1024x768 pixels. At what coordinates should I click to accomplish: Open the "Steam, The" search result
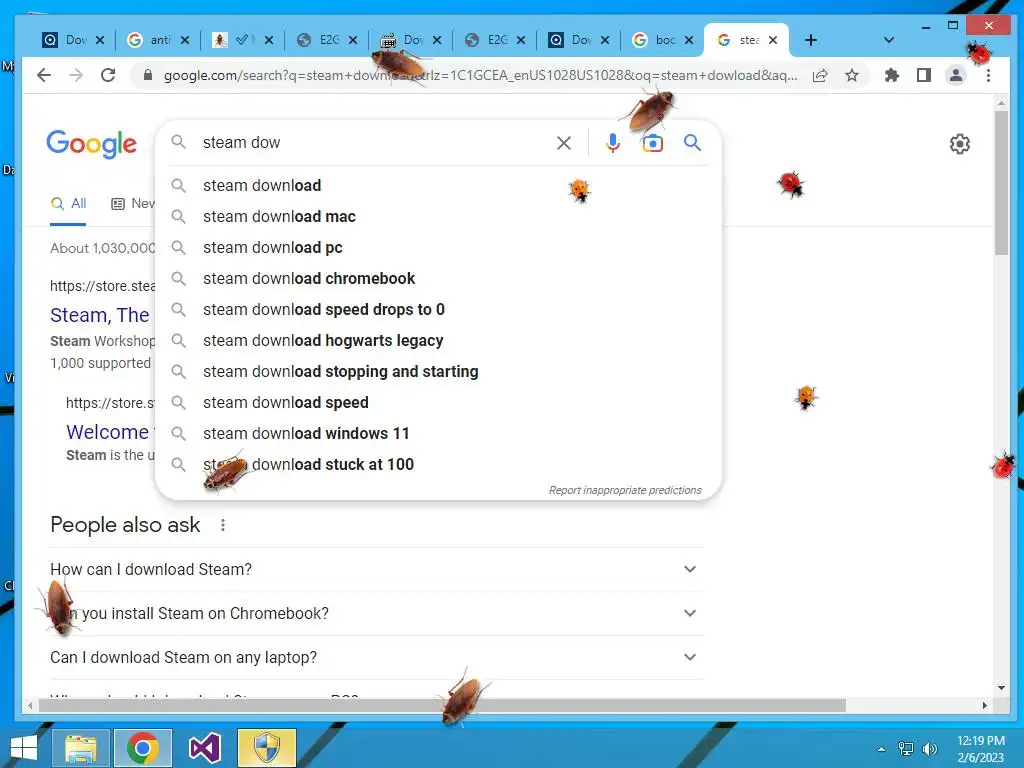(x=100, y=315)
